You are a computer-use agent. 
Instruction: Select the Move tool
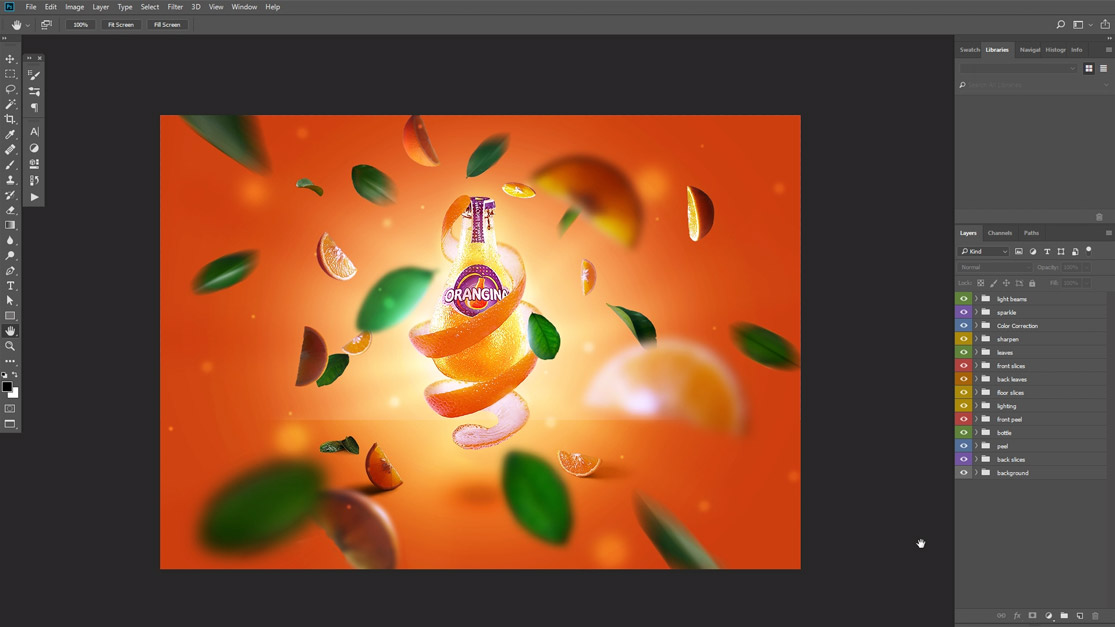click(x=10, y=59)
